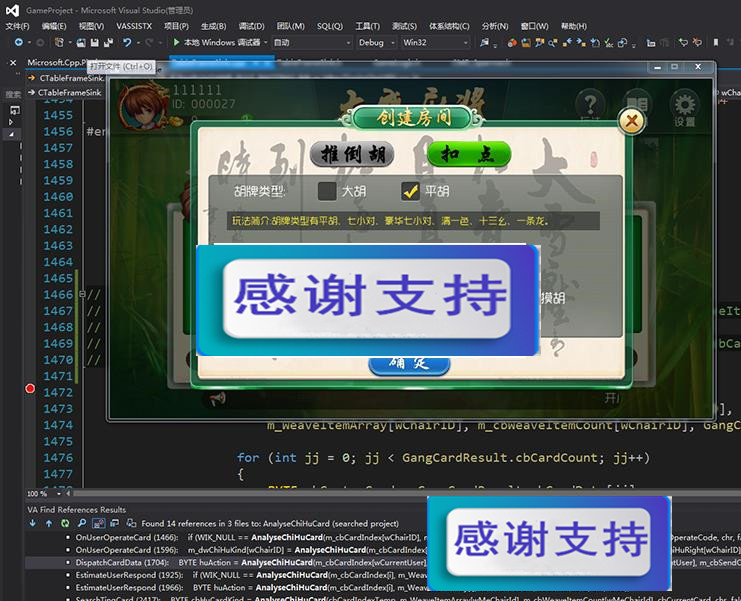Viewport: 741px width, 601px height.
Task: Click the new project toolbar icon
Action: 59,43
